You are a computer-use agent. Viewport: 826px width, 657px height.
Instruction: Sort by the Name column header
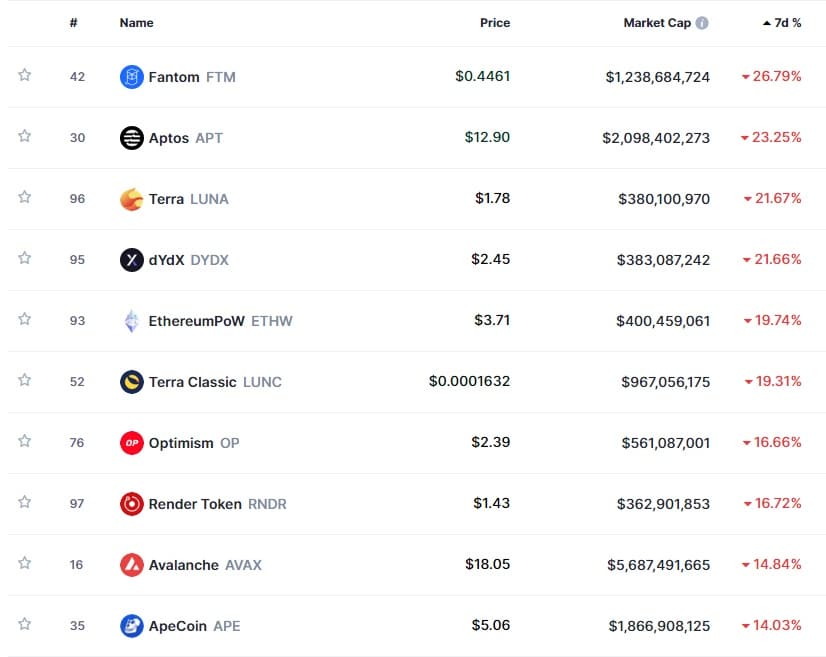(136, 23)
